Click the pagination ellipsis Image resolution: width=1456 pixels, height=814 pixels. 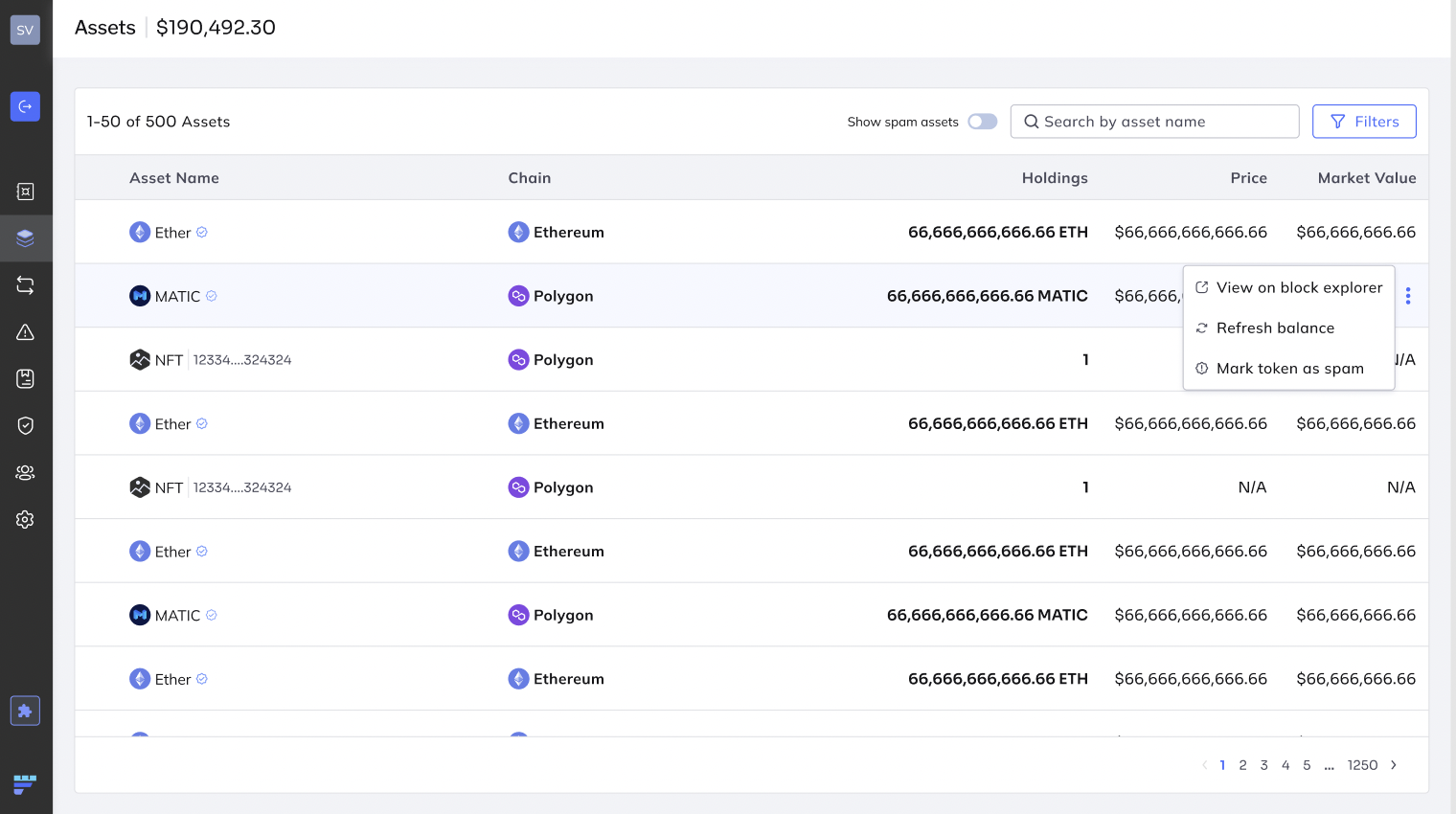coord(1329,766)
